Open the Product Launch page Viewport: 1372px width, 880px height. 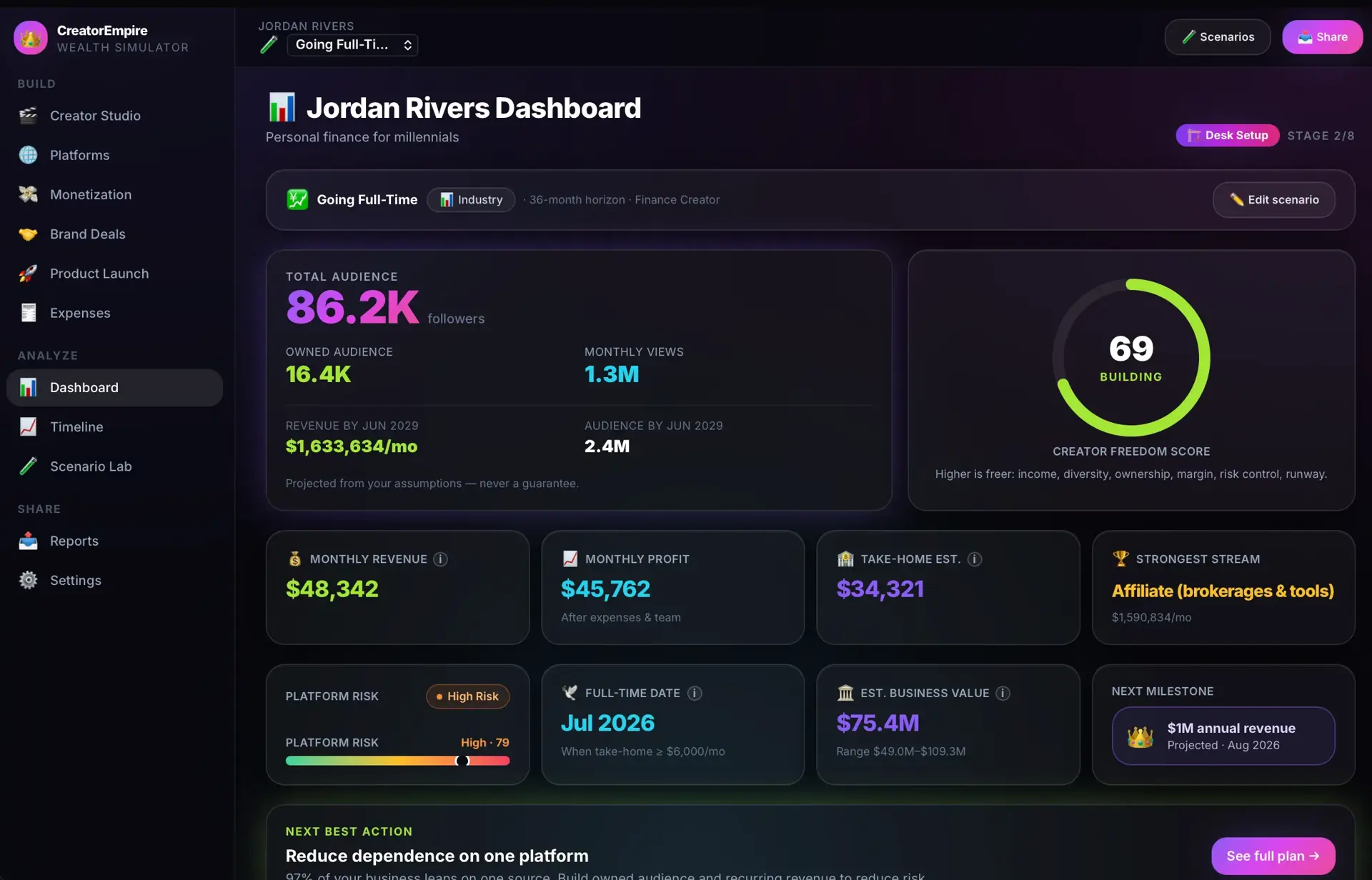pyautogui.click(x=114, y=274)
